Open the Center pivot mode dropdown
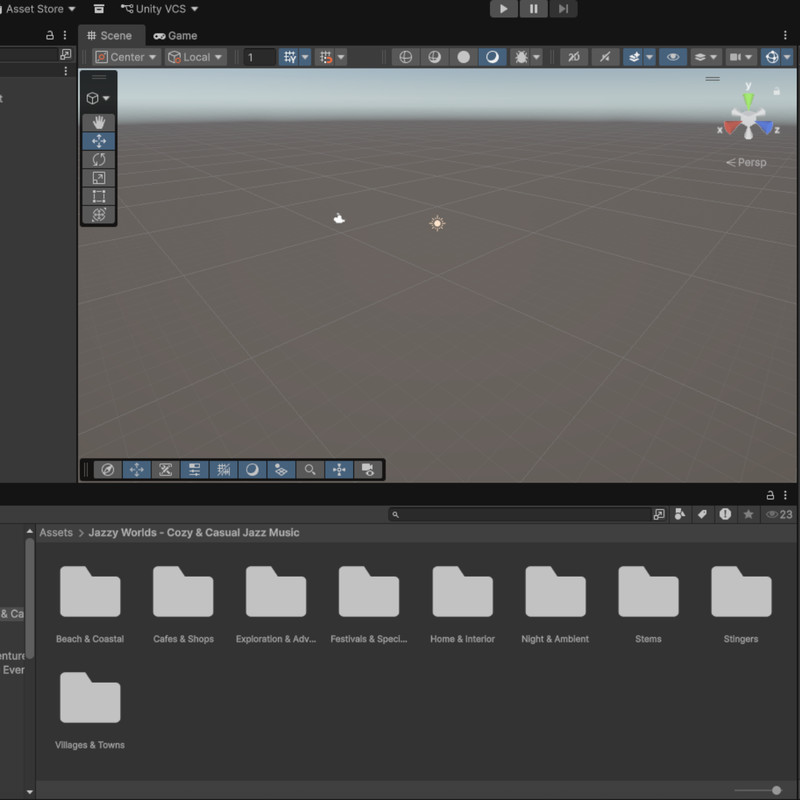 click(127, 57)
